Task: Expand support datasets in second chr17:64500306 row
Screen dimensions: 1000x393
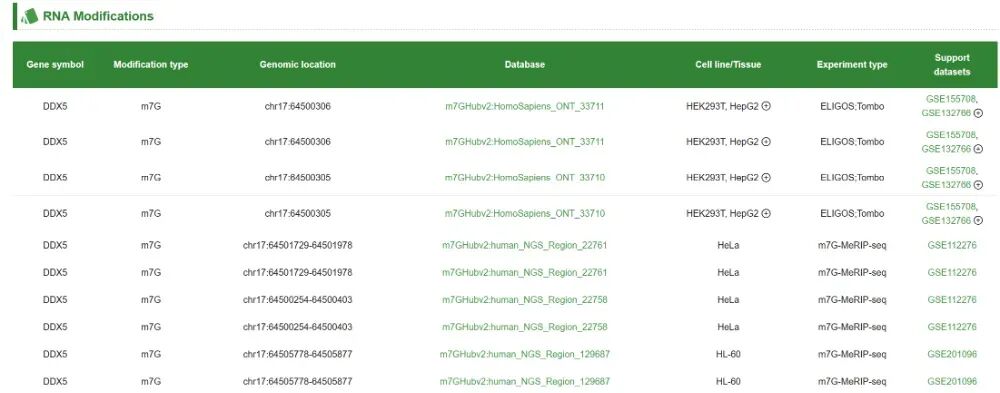Action: (978, 149)
